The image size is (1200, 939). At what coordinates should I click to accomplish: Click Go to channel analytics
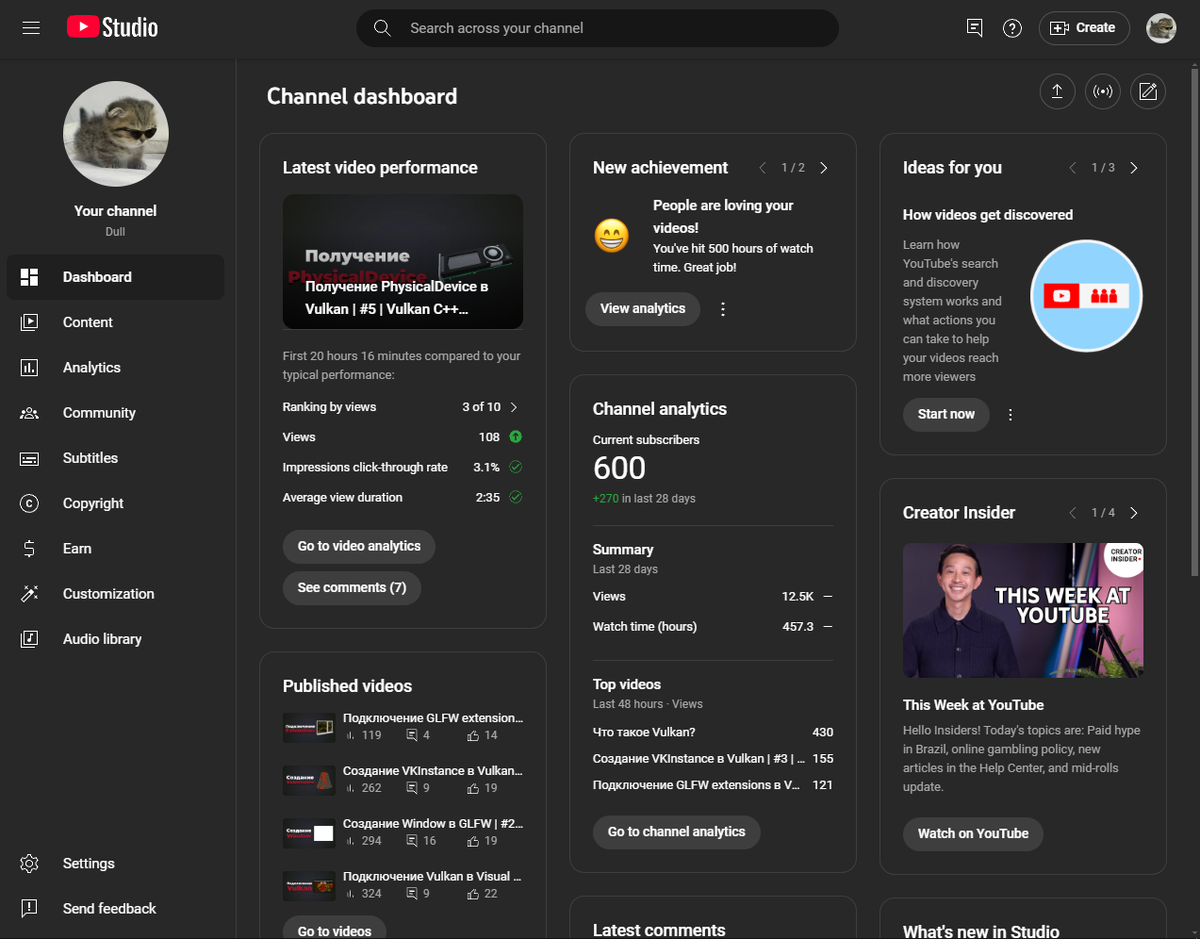(676, 831)
